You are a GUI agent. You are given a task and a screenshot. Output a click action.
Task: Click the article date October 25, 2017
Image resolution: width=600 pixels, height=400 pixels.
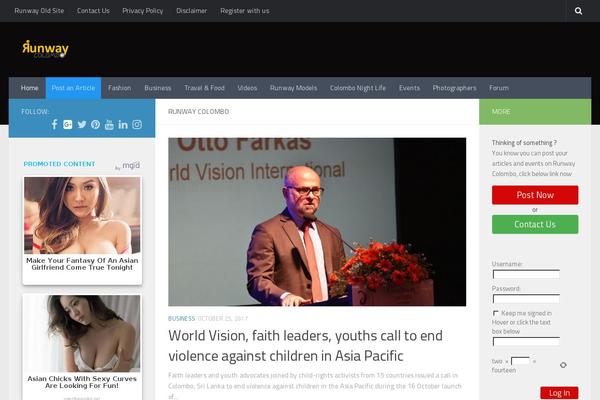click(x=222, y=318)
